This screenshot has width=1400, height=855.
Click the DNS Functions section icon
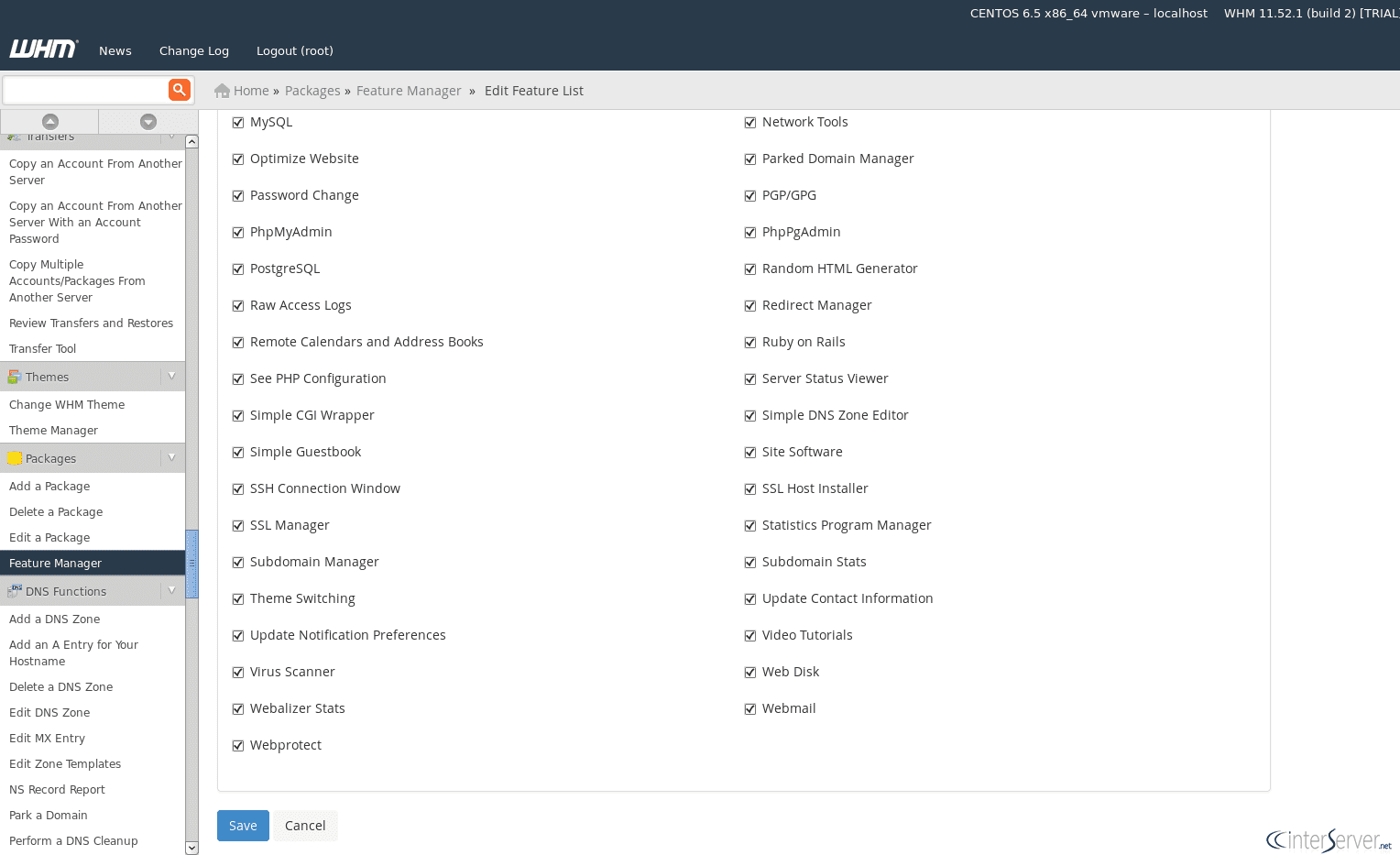point(15,591)
